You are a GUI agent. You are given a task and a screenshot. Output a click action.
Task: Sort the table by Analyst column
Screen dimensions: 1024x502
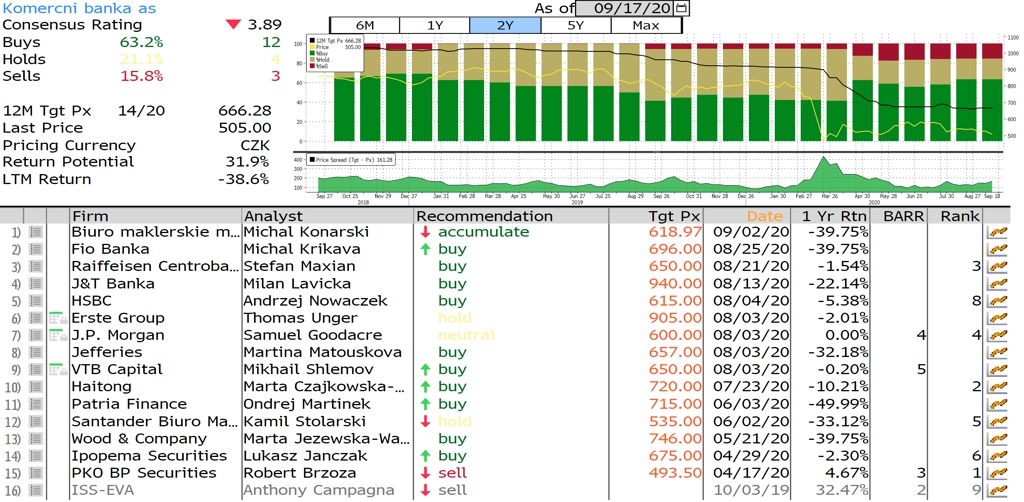point(328,216)
